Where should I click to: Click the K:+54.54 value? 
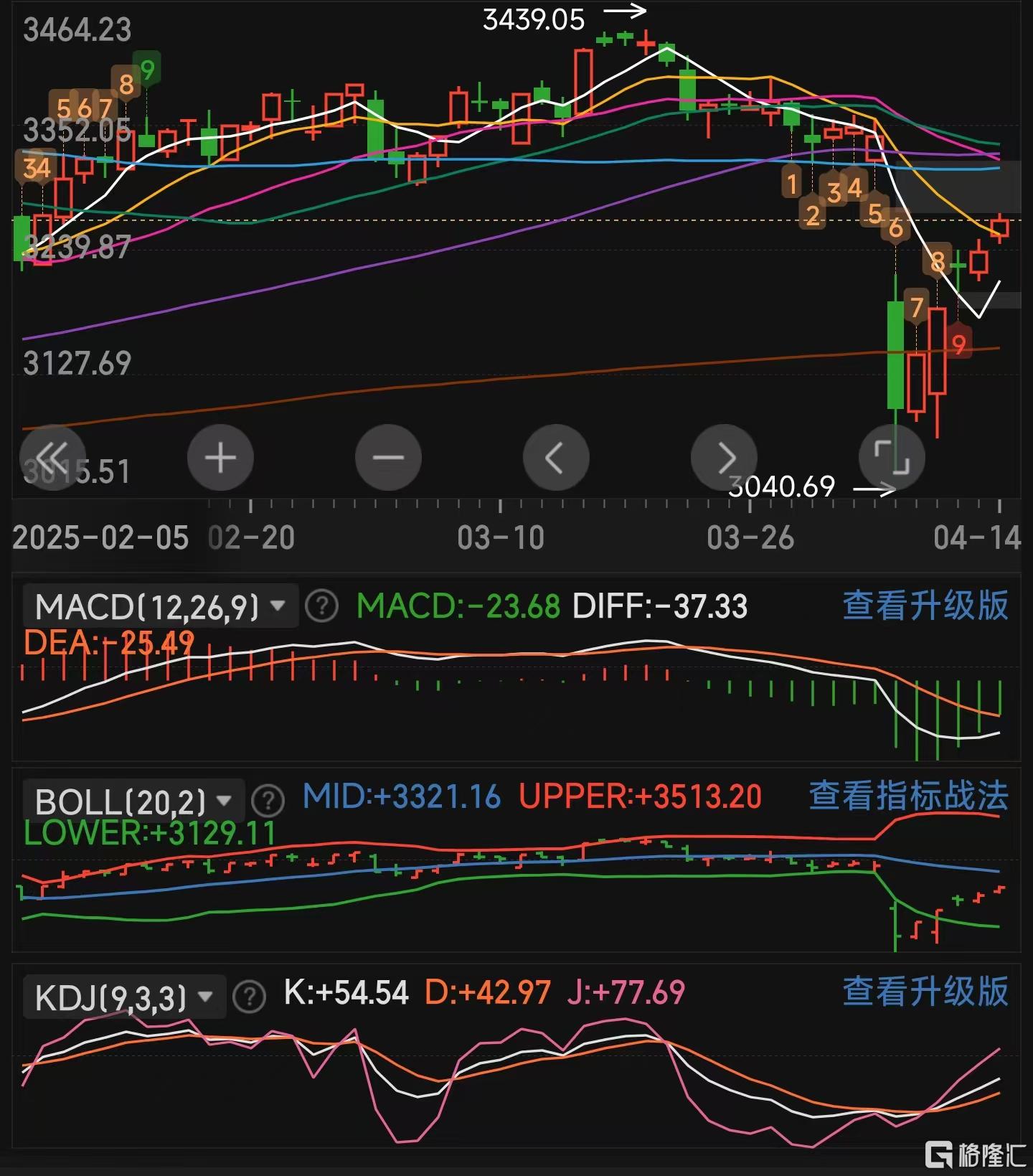point(346,993)
